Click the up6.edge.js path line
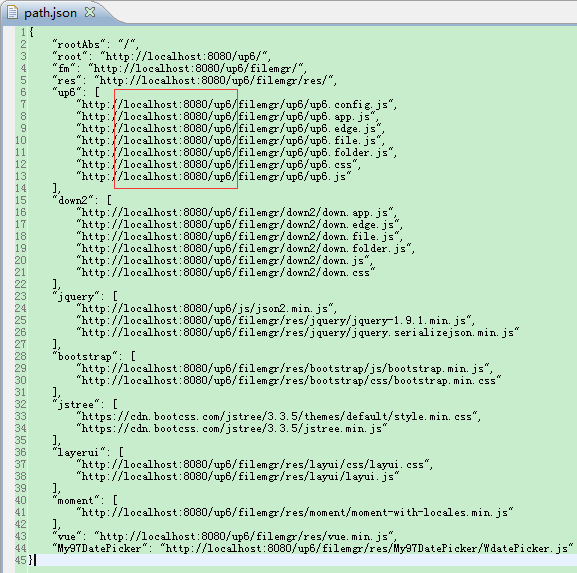Viewport: 577px width, 573px height. click(230, 128)
